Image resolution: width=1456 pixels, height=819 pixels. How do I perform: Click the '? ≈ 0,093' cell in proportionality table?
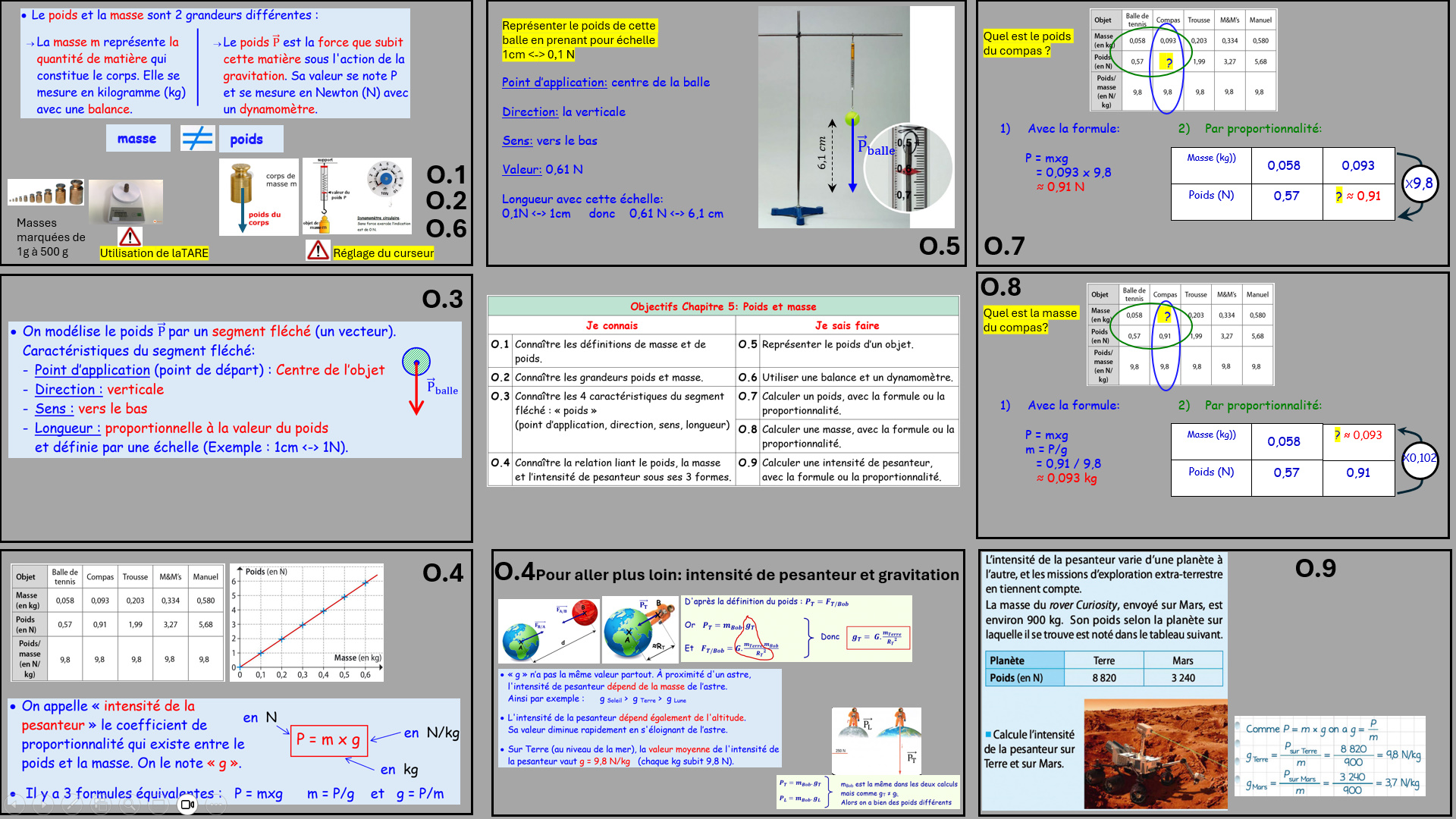click(x=1358, y=442)
